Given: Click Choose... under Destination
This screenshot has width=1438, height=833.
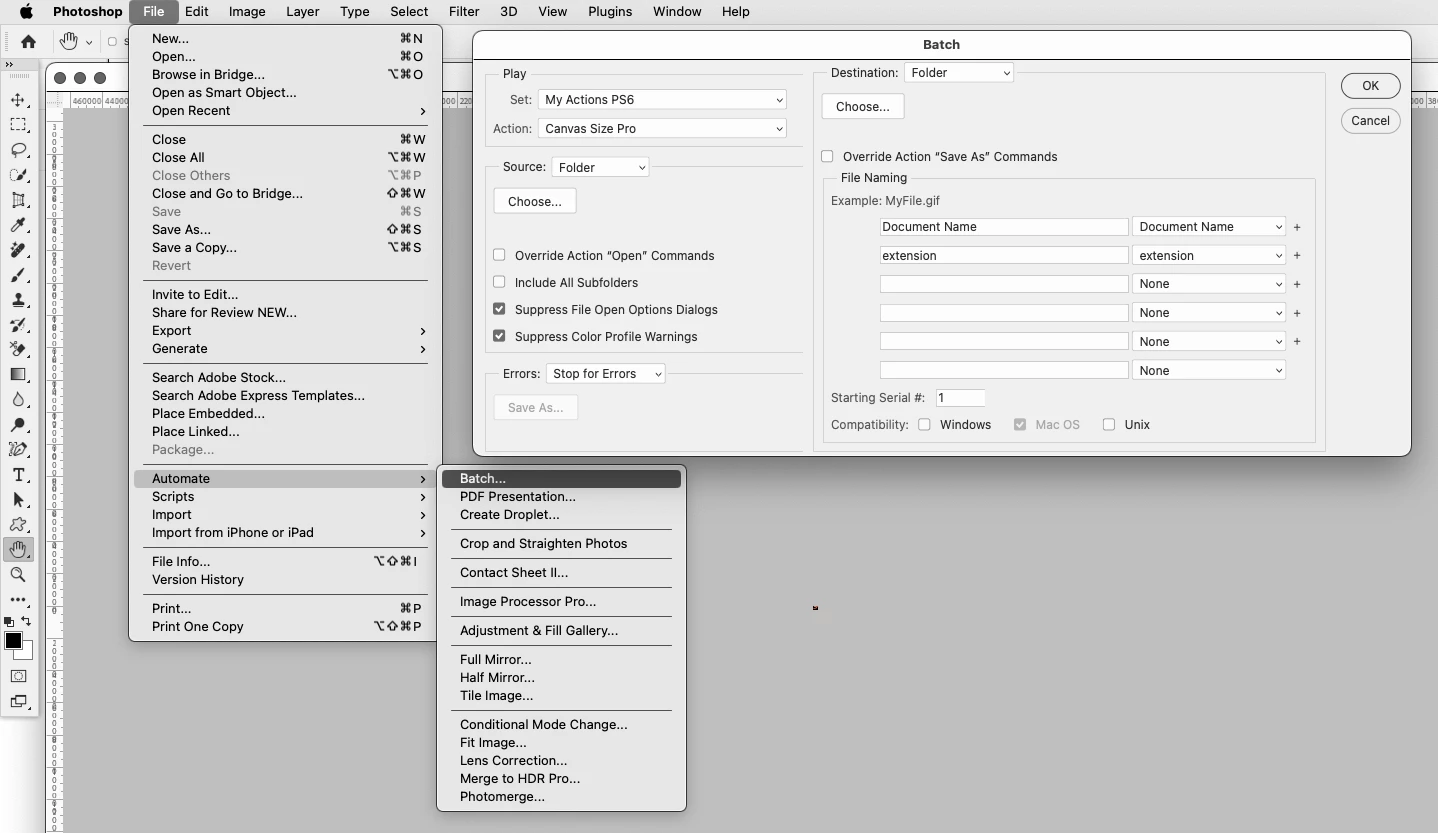Looking at the screenshot, I should (862, 106).
